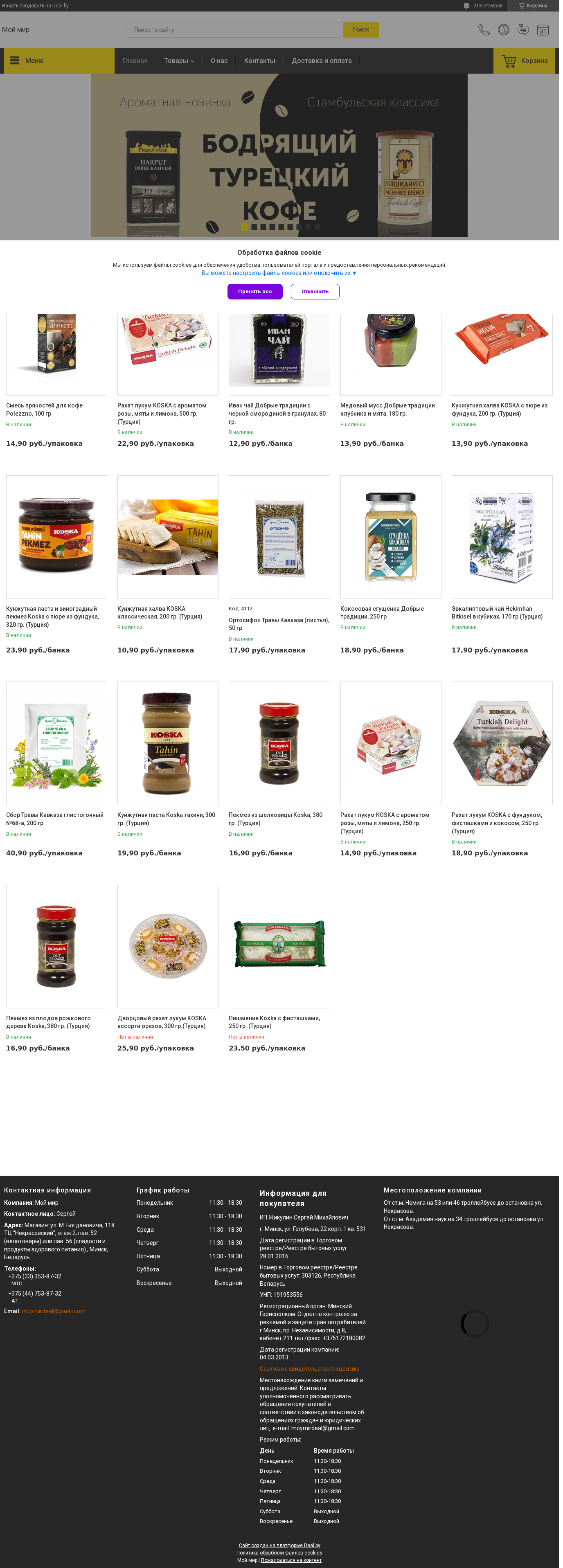
Task: Open the calendar schedule icon
Action: coord(543,30)
